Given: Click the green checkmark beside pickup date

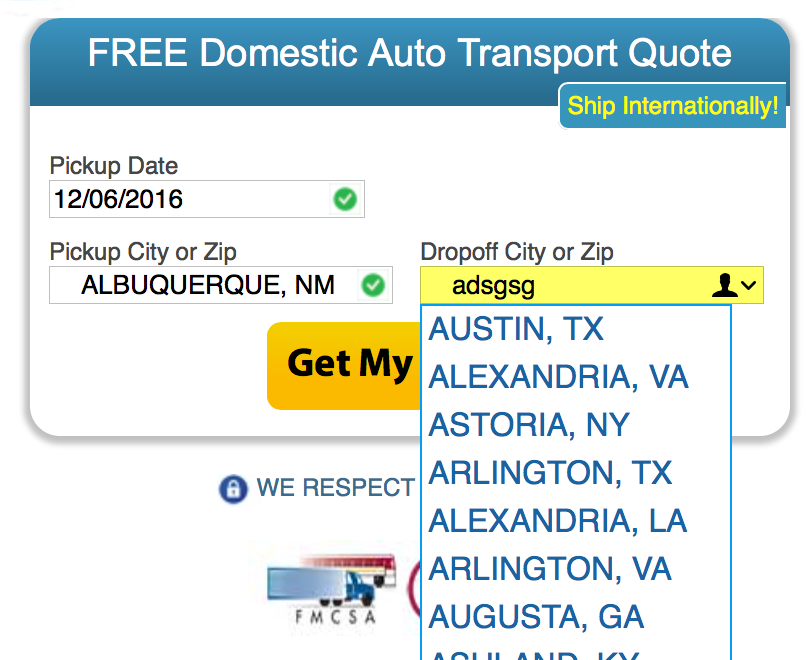Looking at the screenshot, I should (344, 199).
